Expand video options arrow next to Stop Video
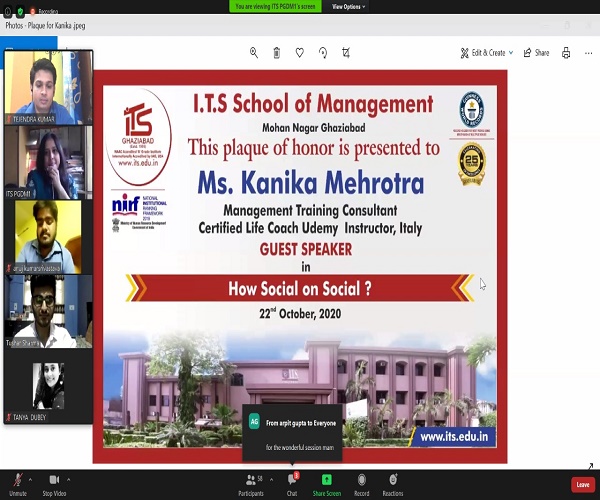The height and width of the screenshot is (500, 600). (68, 479)
